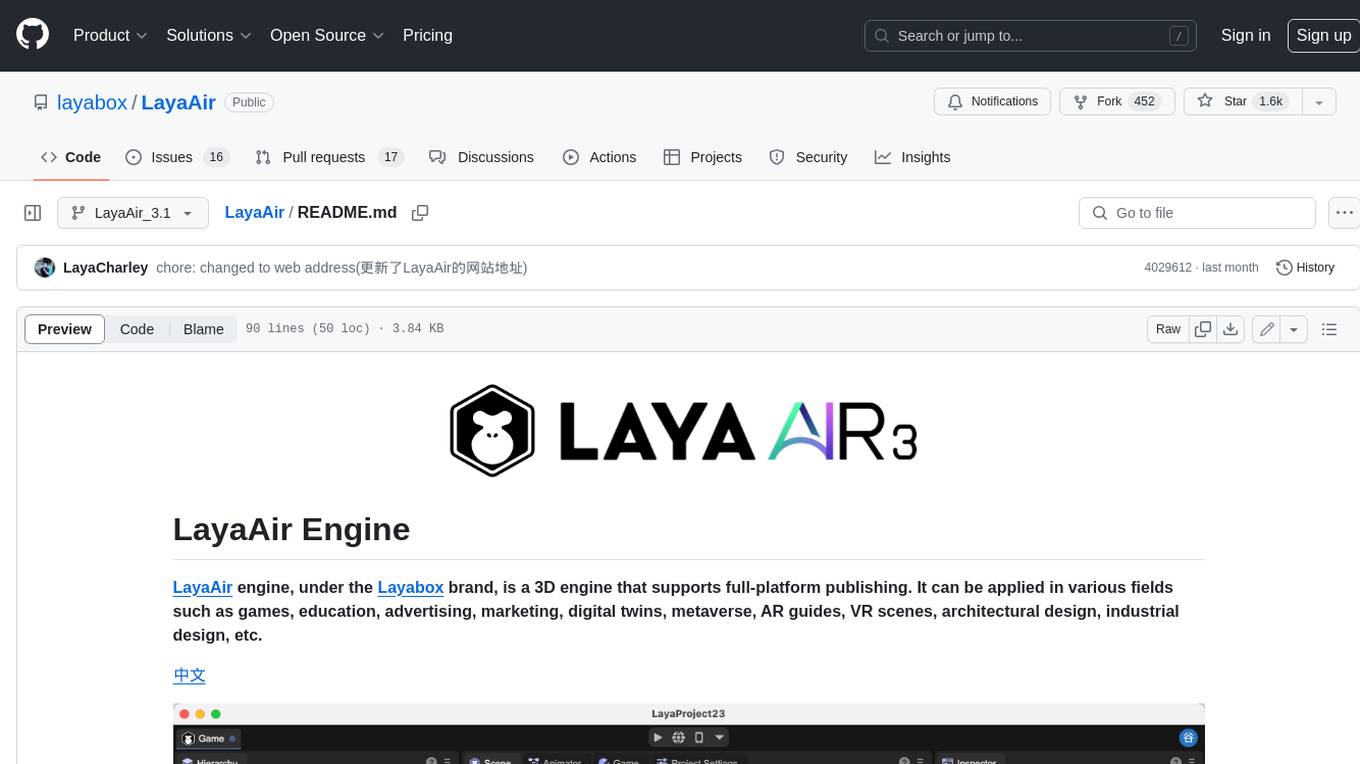
Task: Expand the file tree side panel
Action: click(32, 213)
